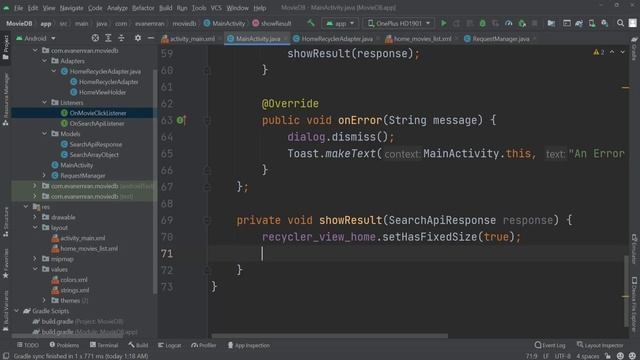Collapse the Gradle Scripts node
The width and height of the screenshot is (640, 360).
coord(16,311)
